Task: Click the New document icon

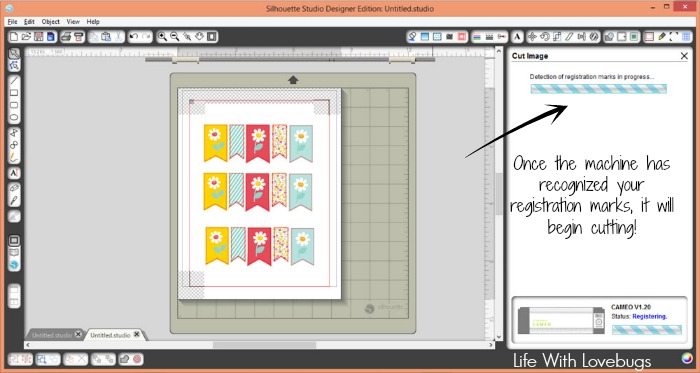Action: (x=15, y=37)
